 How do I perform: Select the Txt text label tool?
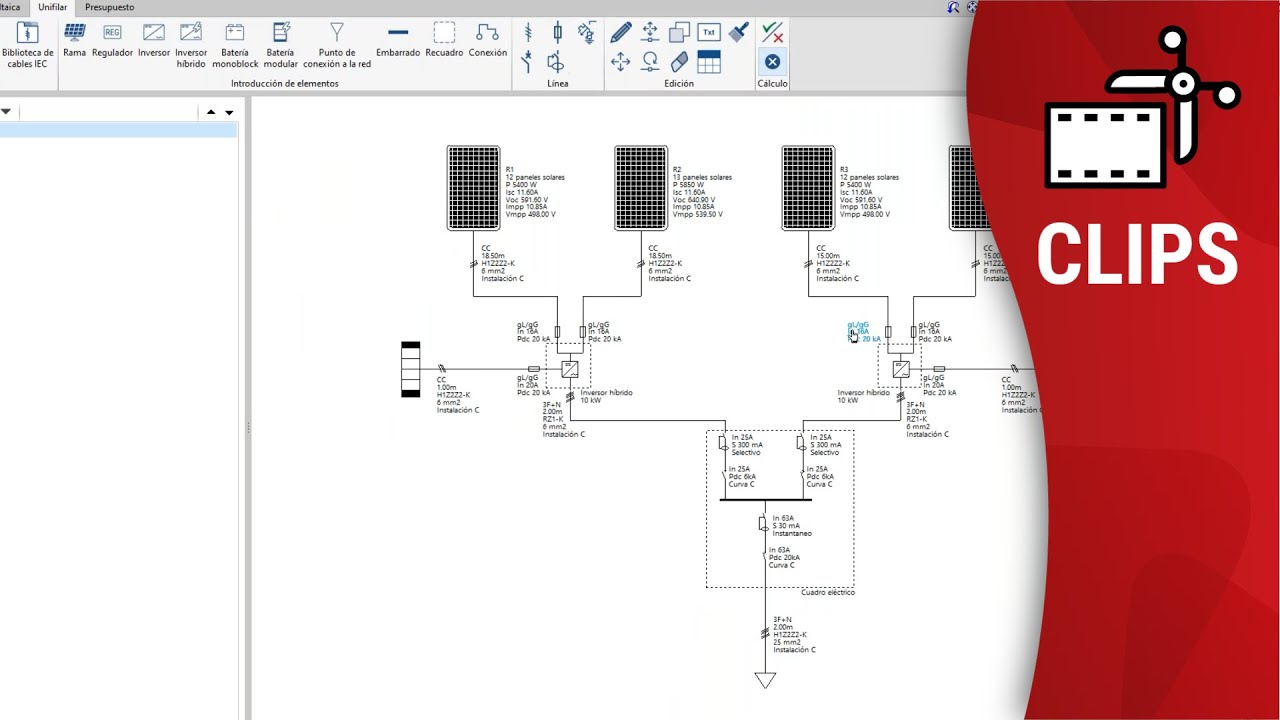[x=709, y=32]
